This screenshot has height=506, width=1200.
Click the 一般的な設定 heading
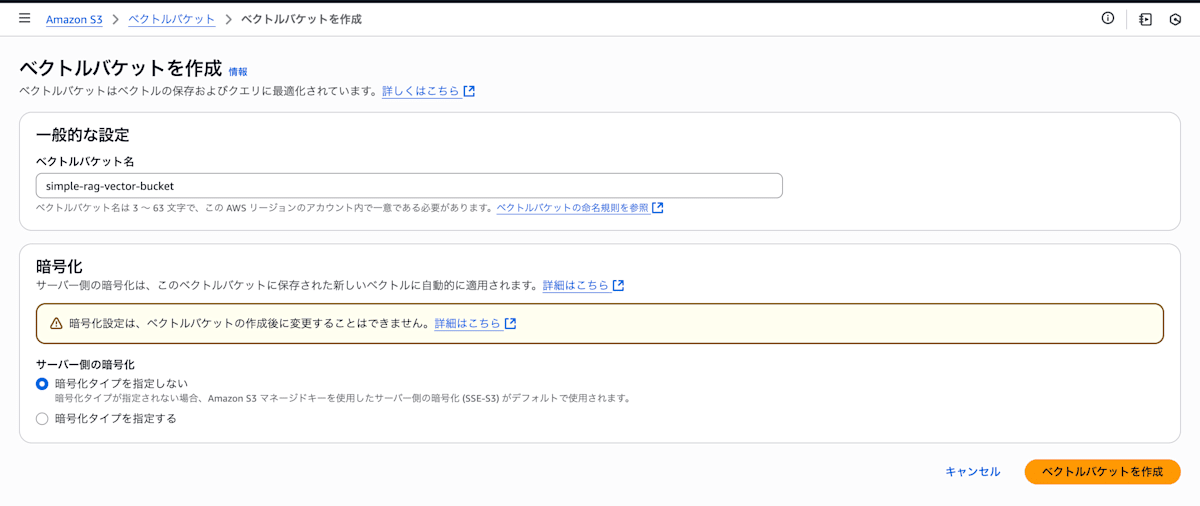pyautogui.click(x=83, y=135)
